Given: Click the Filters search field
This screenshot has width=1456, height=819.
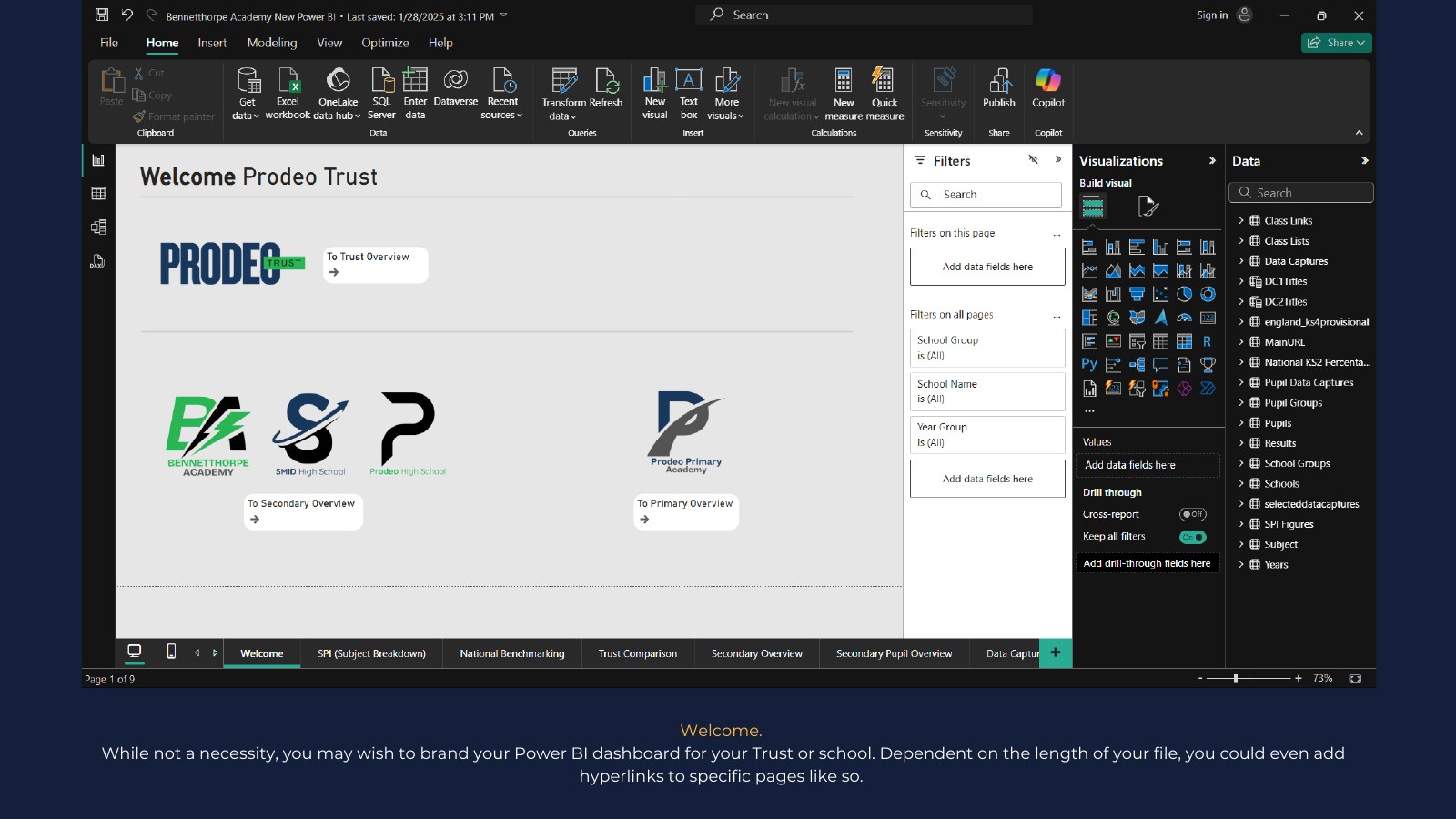Looking at the screenshot, I should [x=986, y=195].
